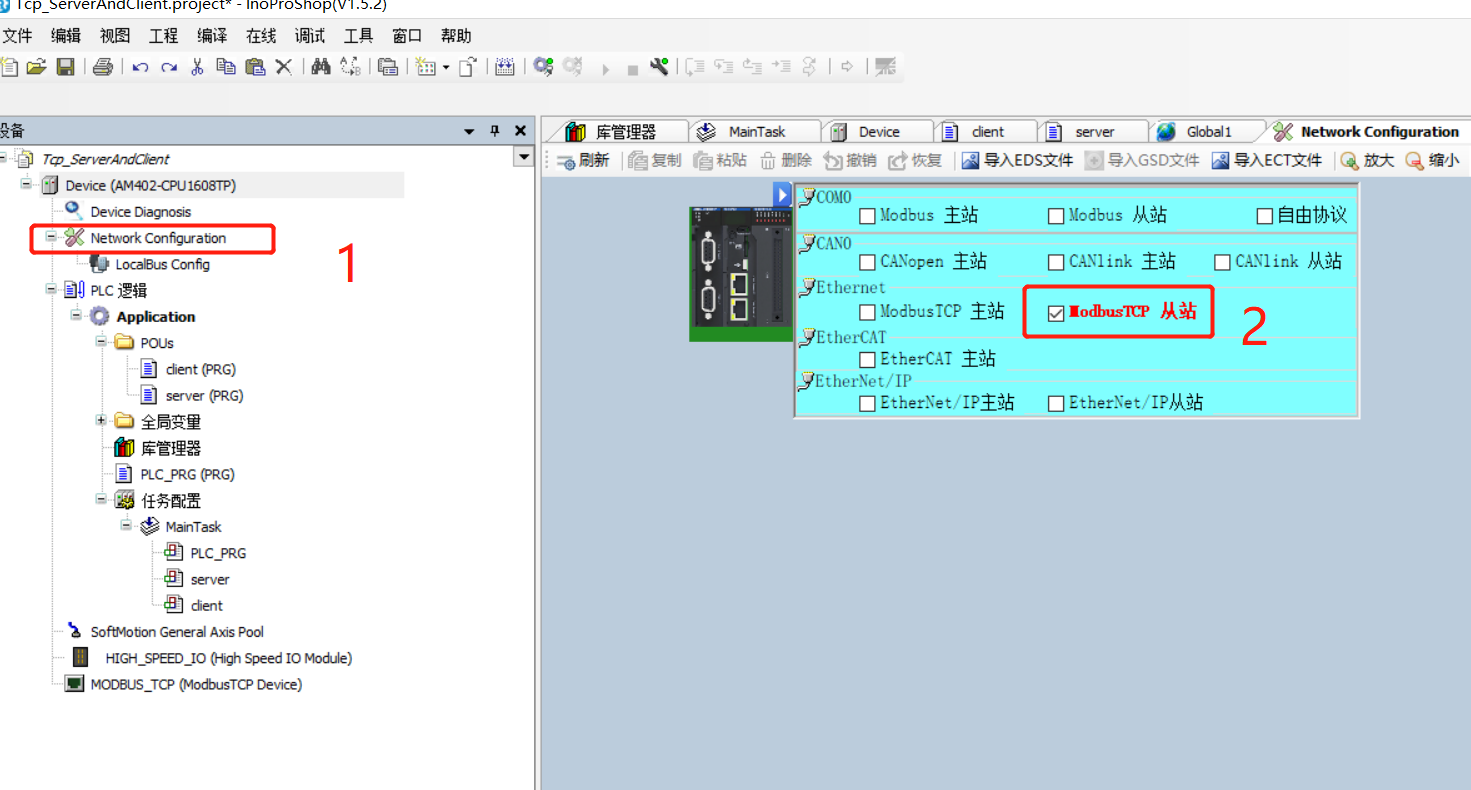Open the 工程 menu

(163, 36)
